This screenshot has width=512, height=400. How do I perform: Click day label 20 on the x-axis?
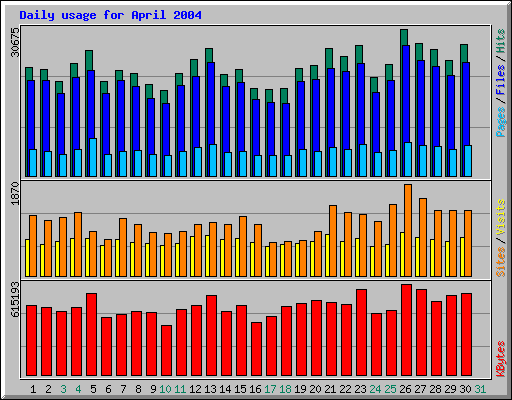pos(315,389)
